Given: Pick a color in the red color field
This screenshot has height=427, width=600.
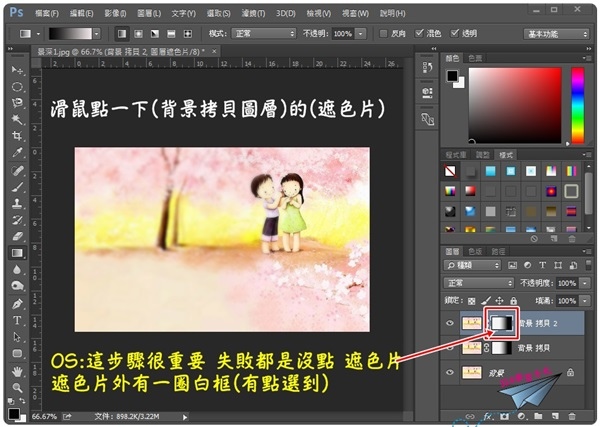Looking at the screenshot, I should point(515,105).
